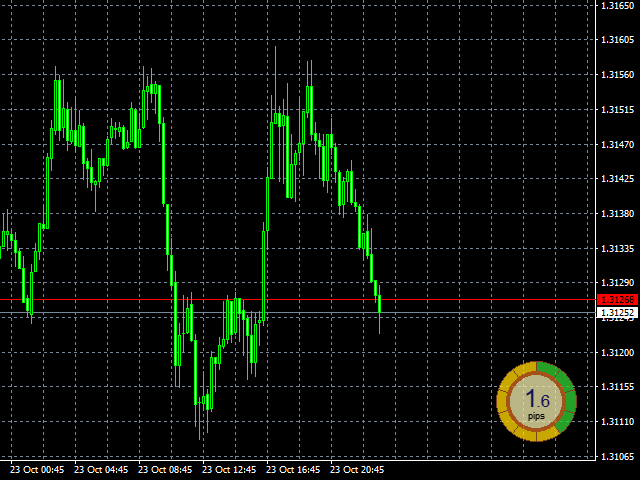Click the 1.31650 price scale label
Viewport: 640px width, 480px height.
[617, 7]
